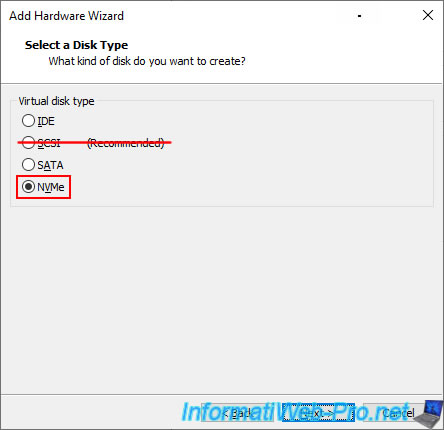444x430 pixels.
Task: Click the InformatiWeb-Pro.net watermark
Action: [x=295, y=412]
